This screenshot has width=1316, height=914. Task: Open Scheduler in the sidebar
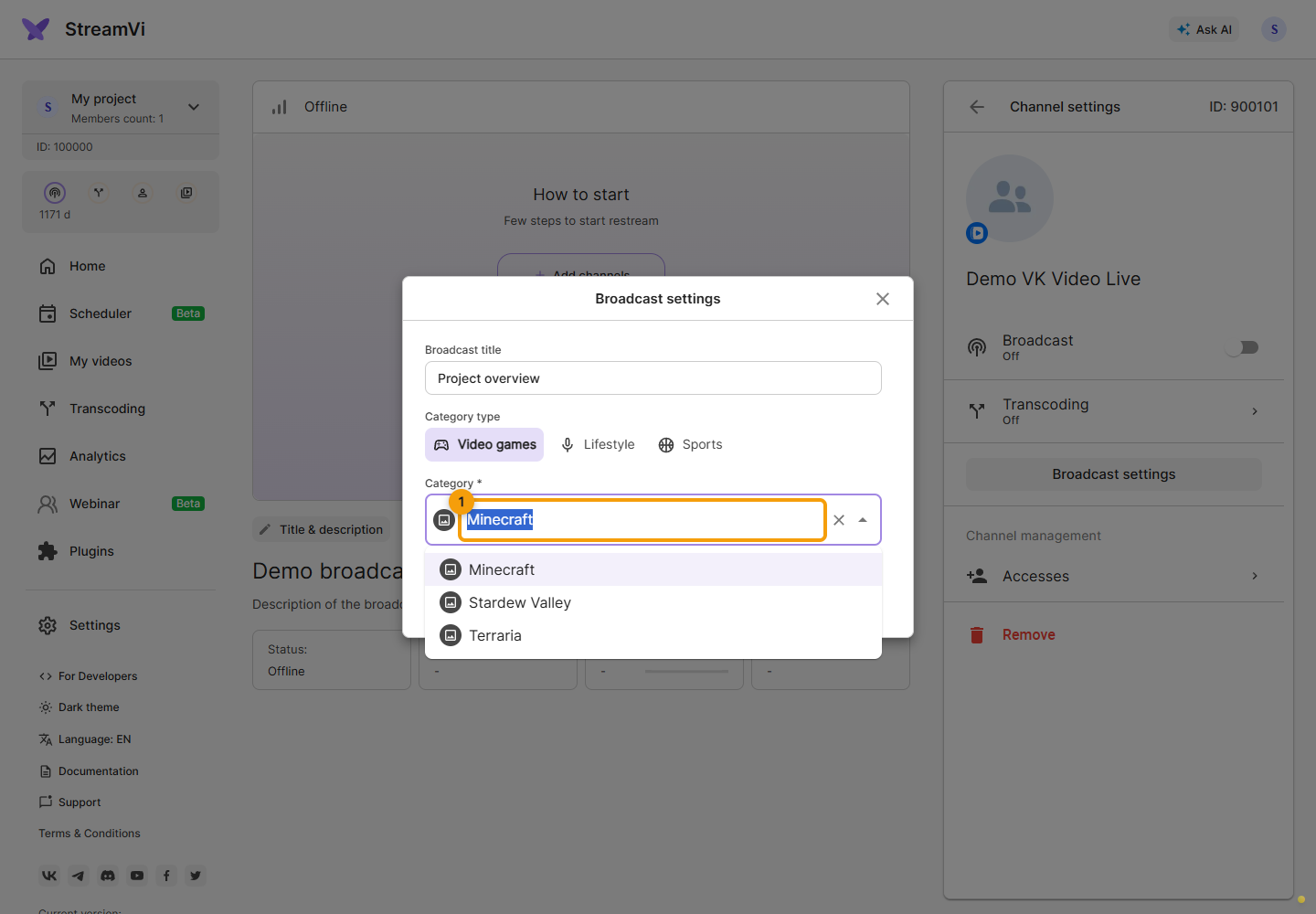121,314
